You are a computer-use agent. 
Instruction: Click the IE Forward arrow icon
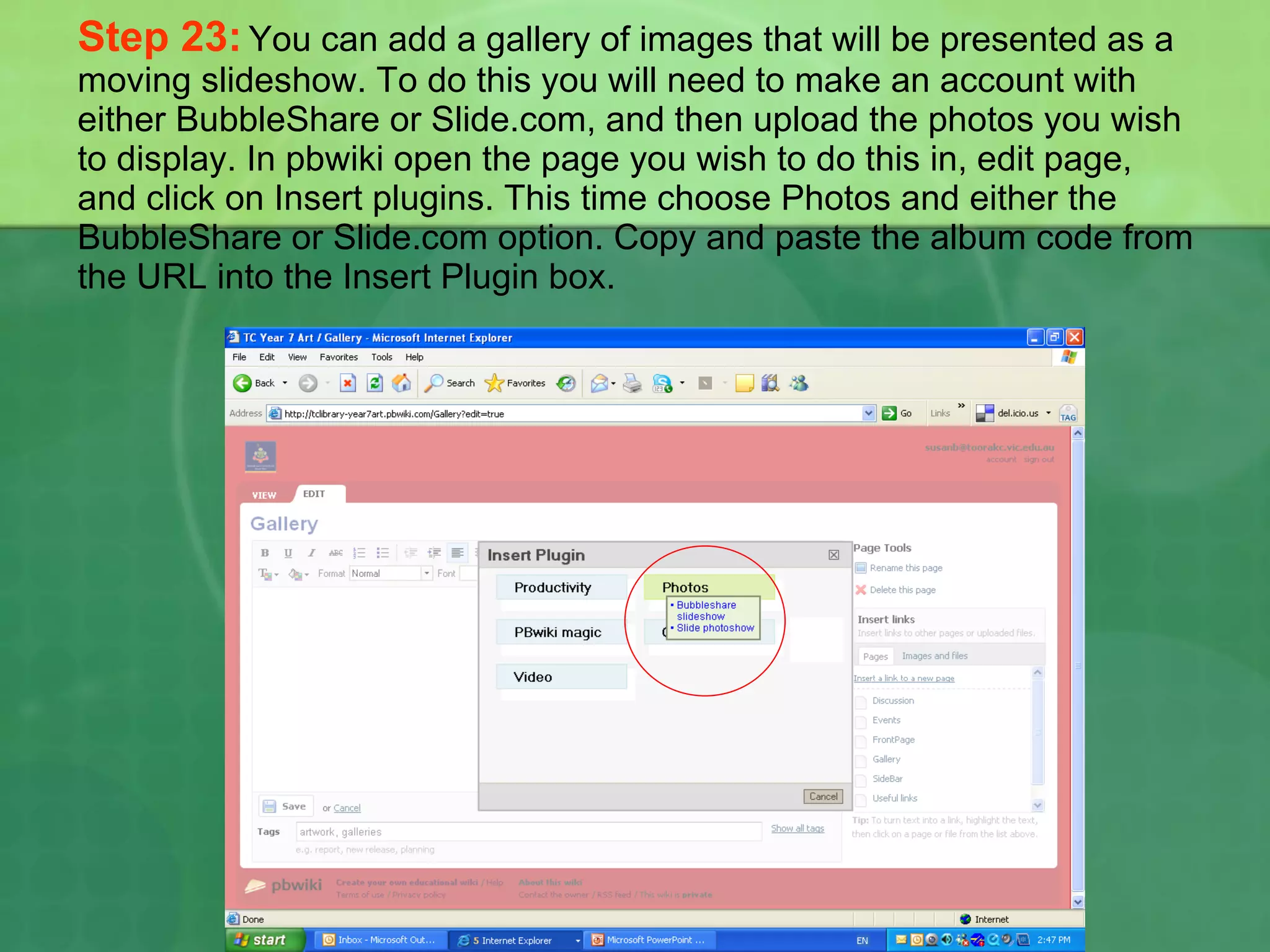[x=308, y=383]
